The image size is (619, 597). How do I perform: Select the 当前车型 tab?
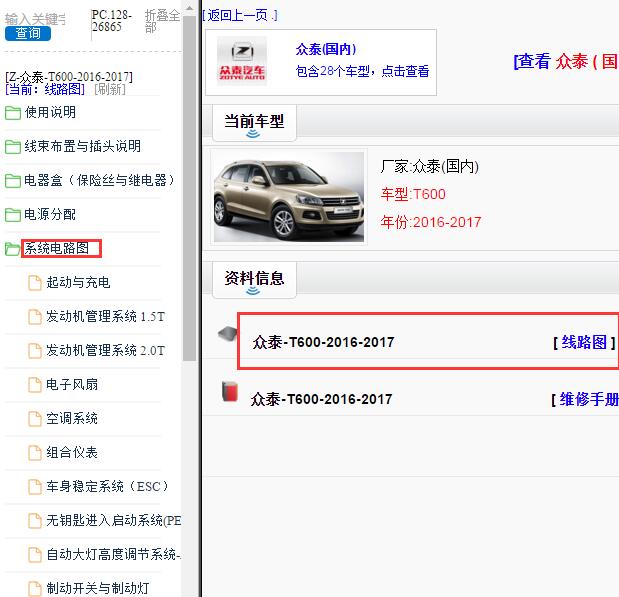254,123
